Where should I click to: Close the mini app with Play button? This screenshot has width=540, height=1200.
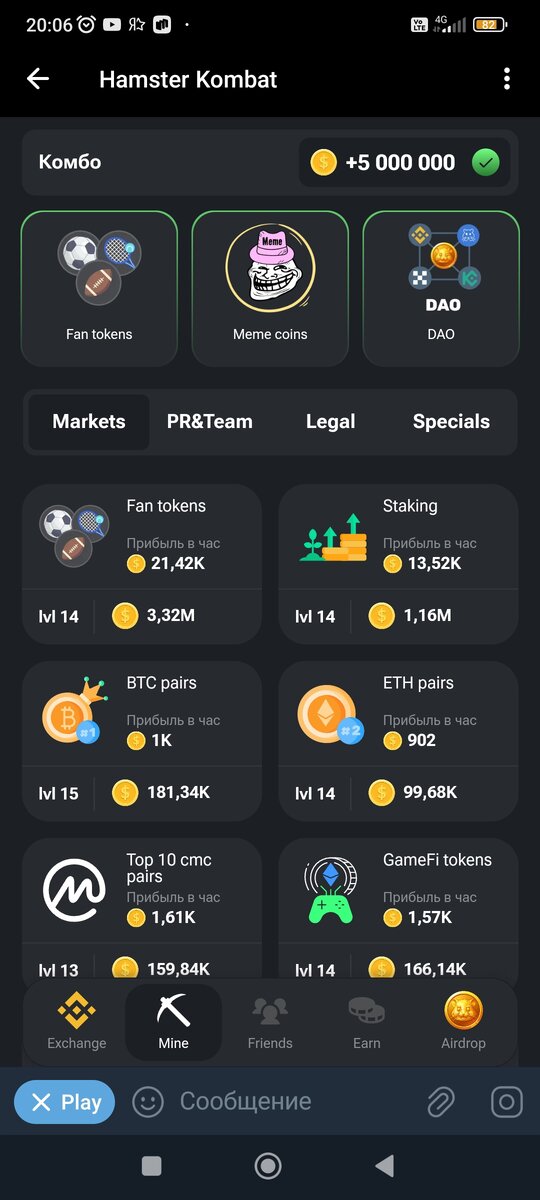click(x=65, y=1102)
